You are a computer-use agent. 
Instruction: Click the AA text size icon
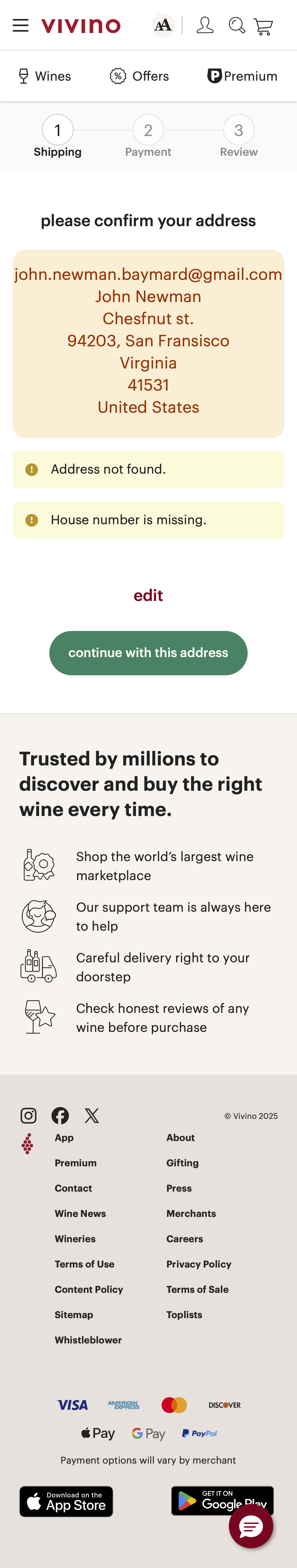pyautogui.click(x=162, y=26)
